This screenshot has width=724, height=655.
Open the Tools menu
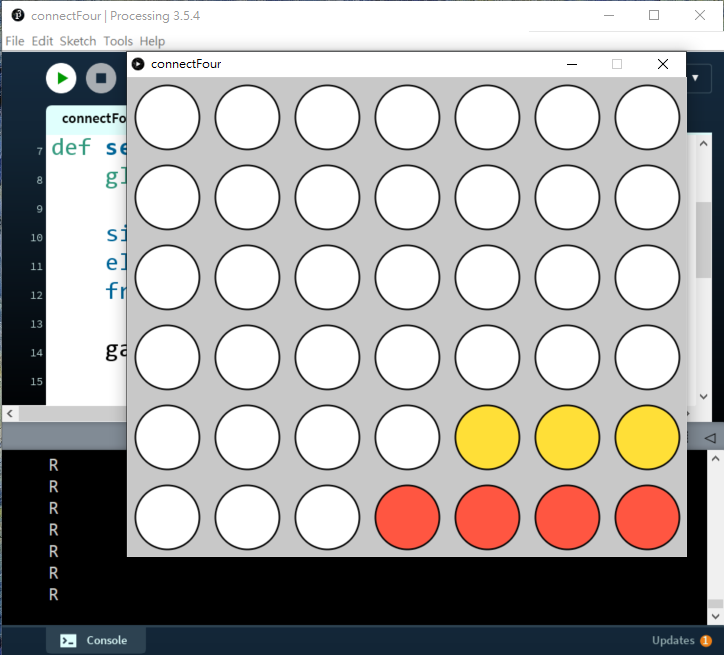(118, 41)
